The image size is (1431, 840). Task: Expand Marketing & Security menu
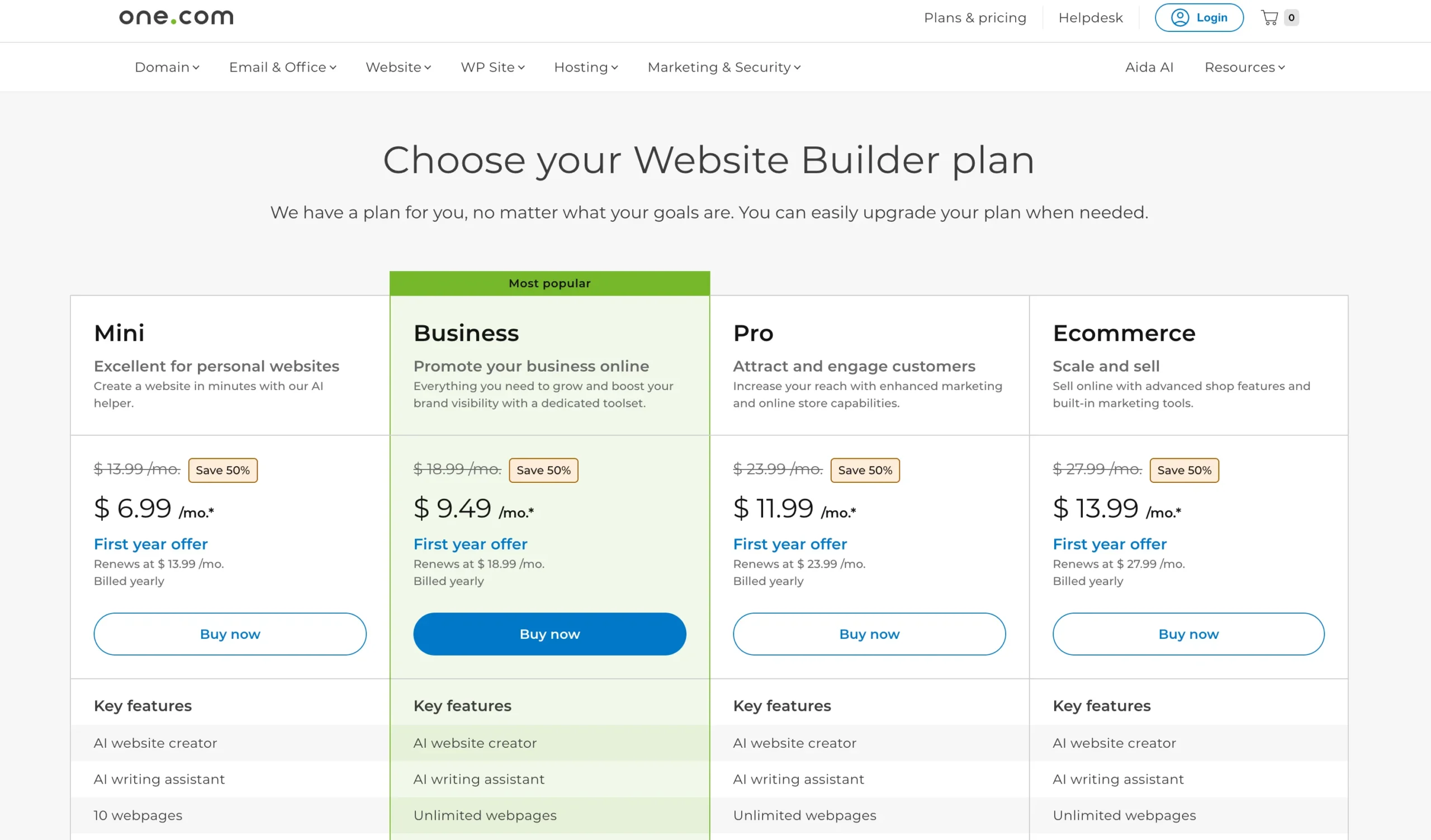(x=724, y=67)
